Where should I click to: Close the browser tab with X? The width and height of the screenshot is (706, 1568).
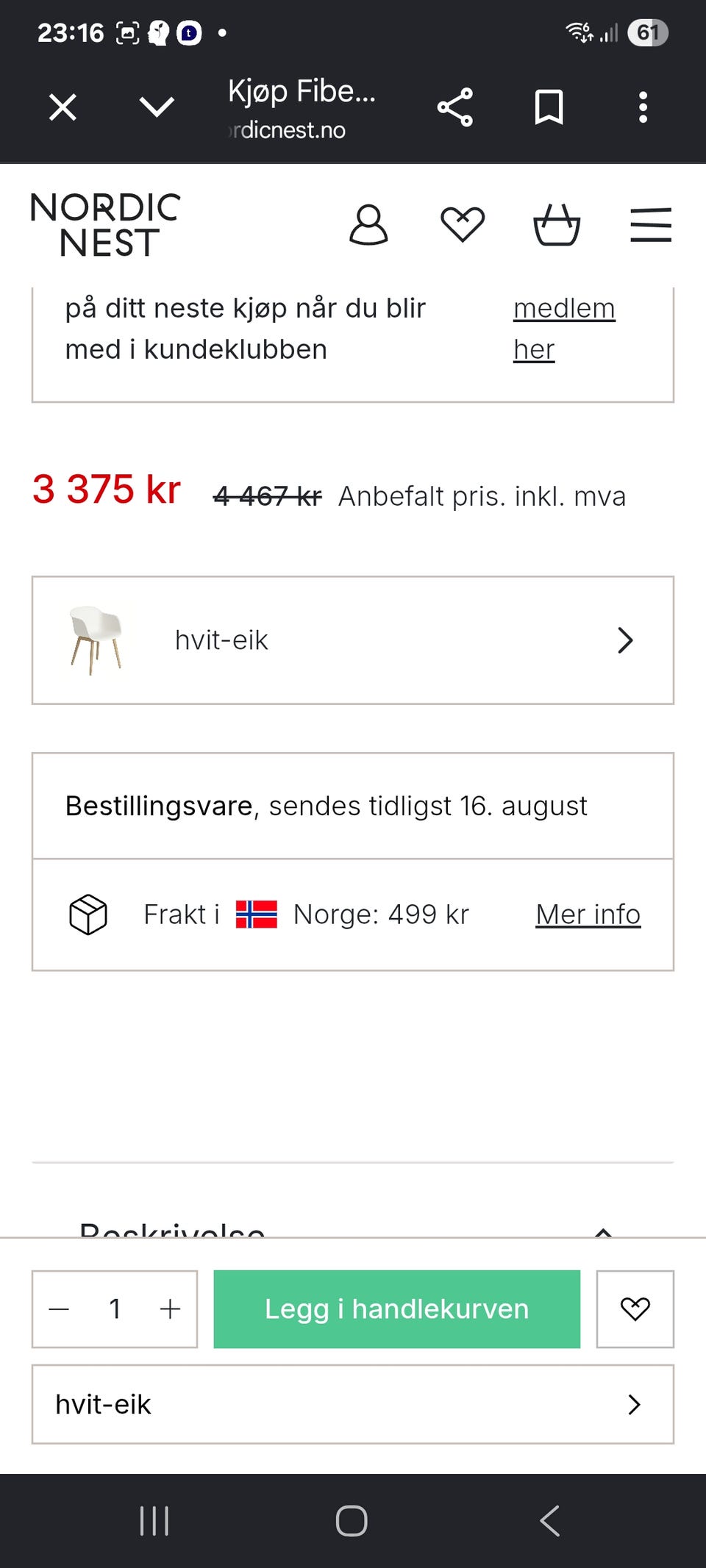point(63,107)
